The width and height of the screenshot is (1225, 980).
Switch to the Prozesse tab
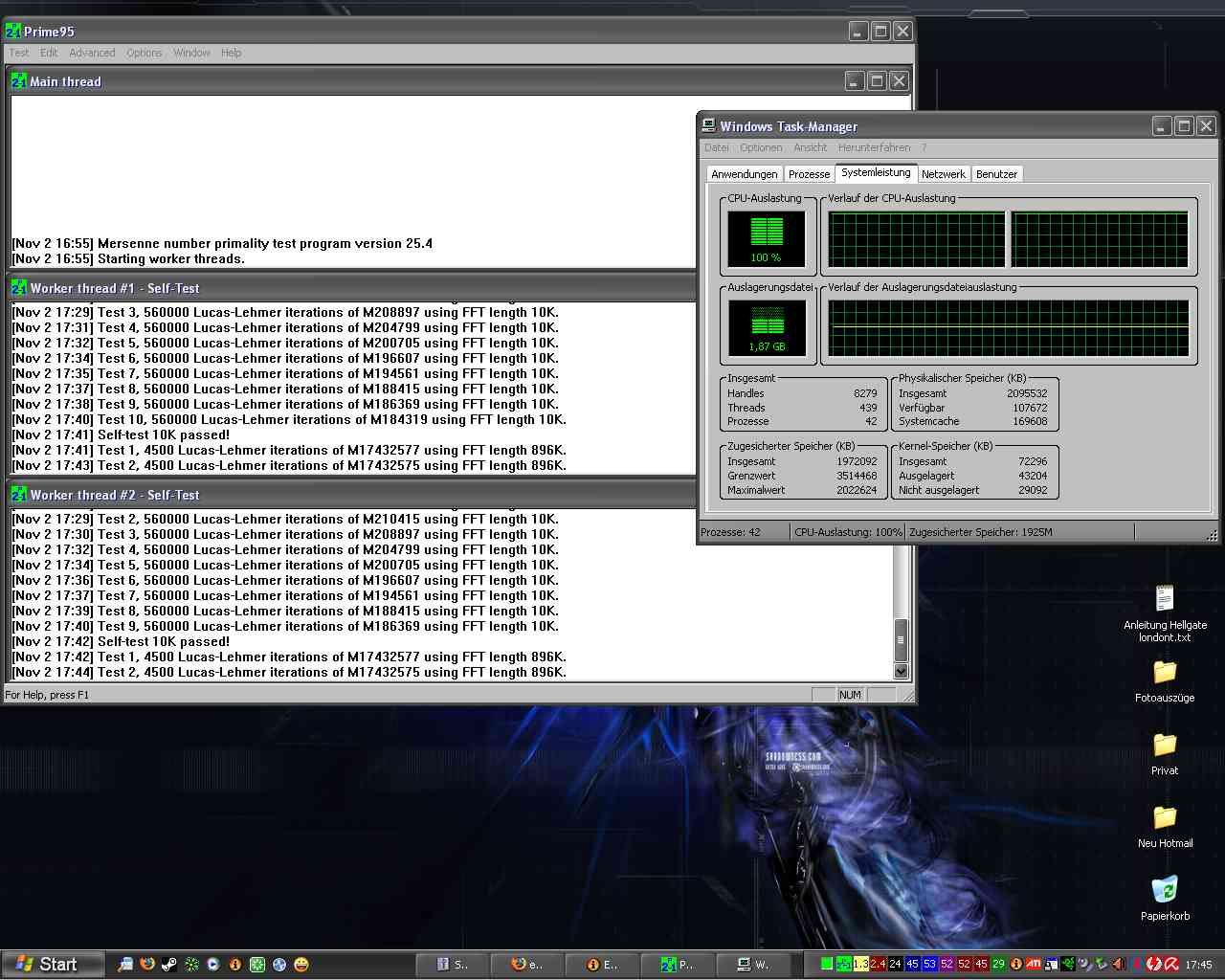click(x=809, y=174)
